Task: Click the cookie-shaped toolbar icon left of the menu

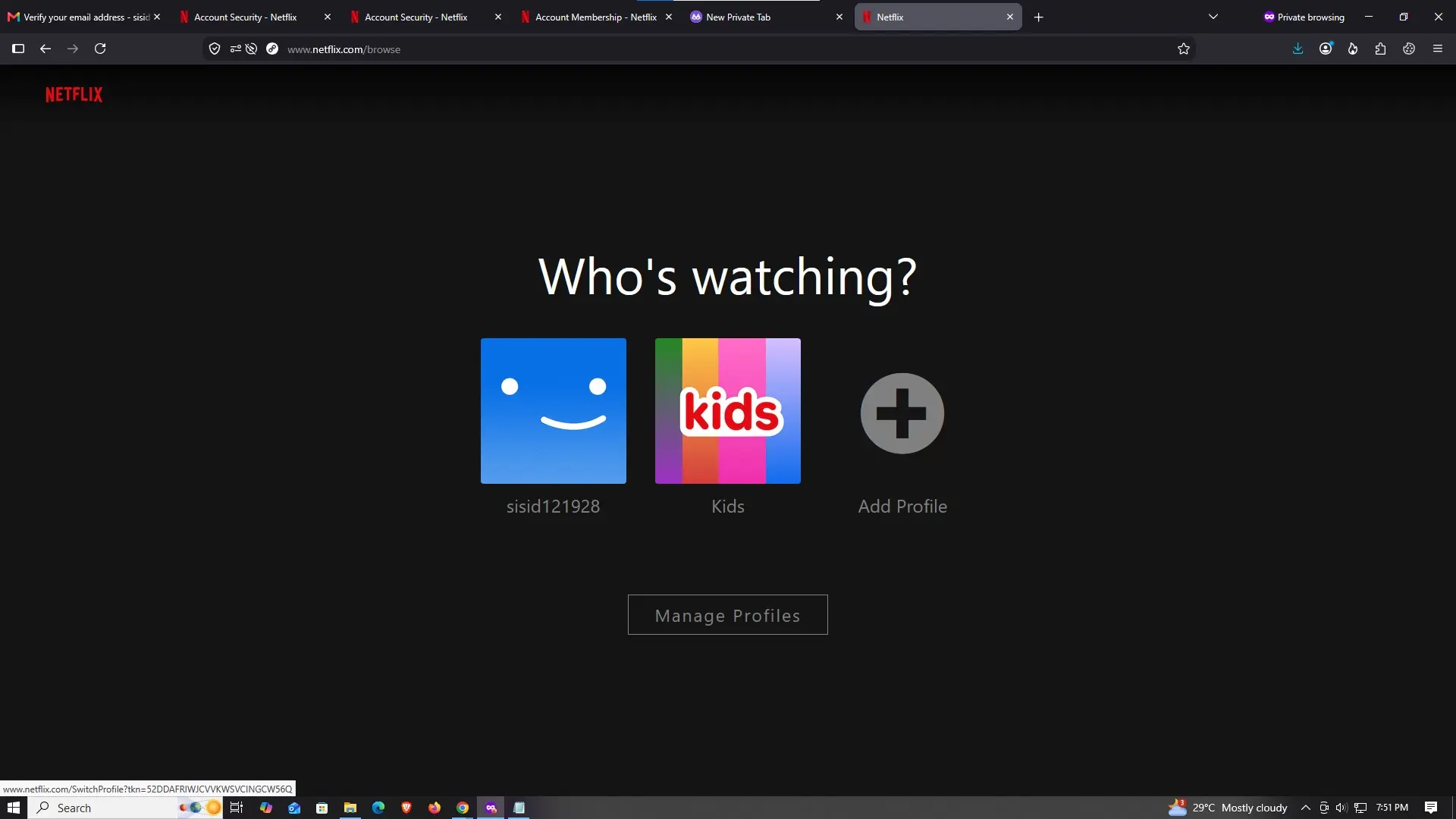Action: pos(1409,49)
